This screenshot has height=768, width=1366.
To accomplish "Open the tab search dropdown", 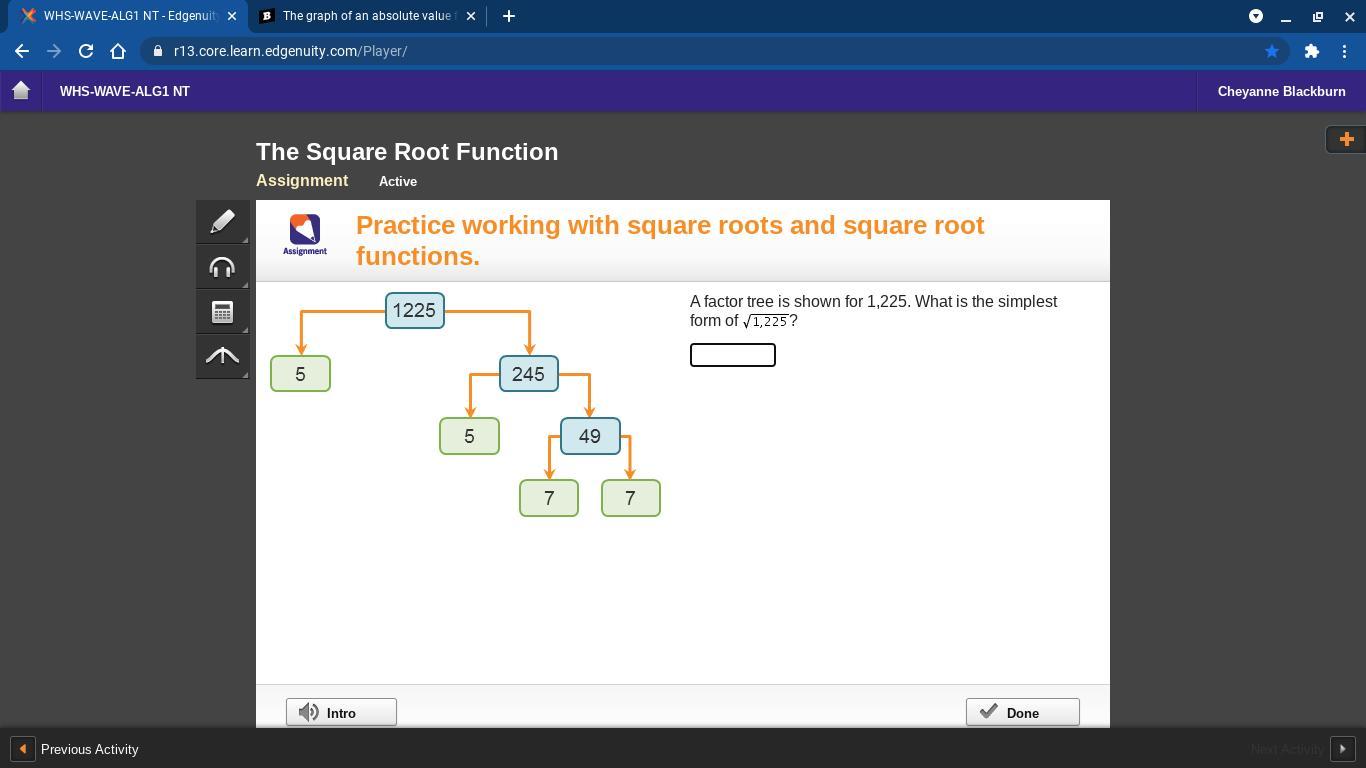I will point(1256,16).
